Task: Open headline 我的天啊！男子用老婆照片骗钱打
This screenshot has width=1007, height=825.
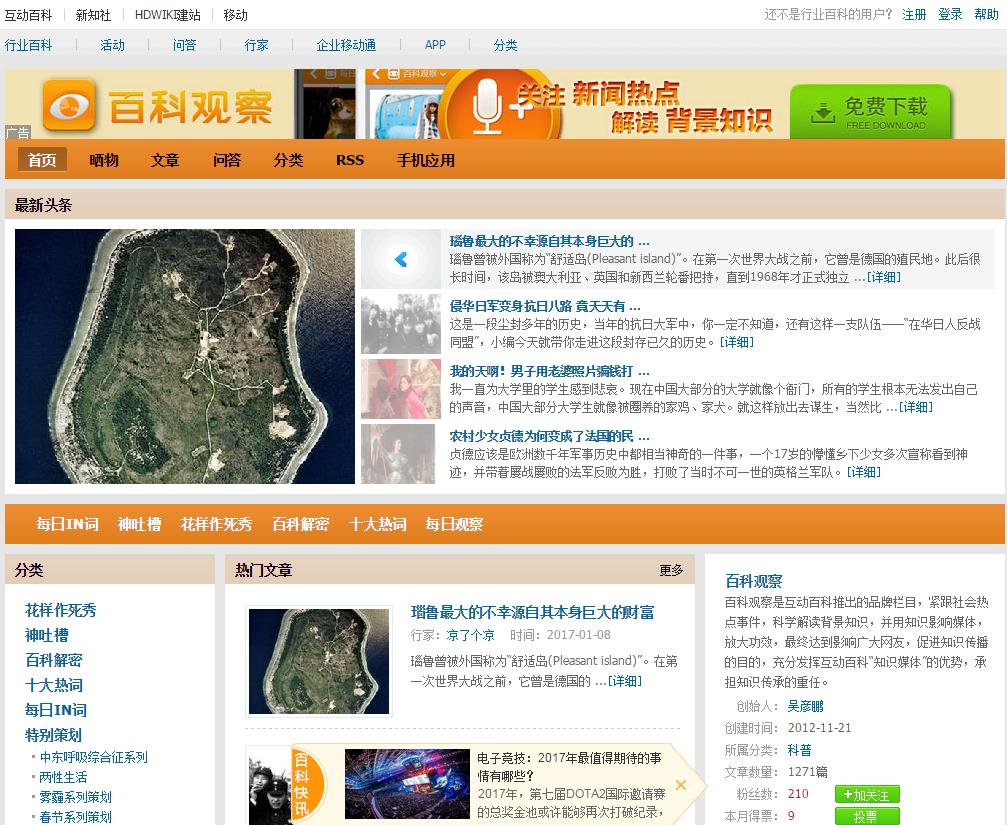Action: [x=550, y=371]
